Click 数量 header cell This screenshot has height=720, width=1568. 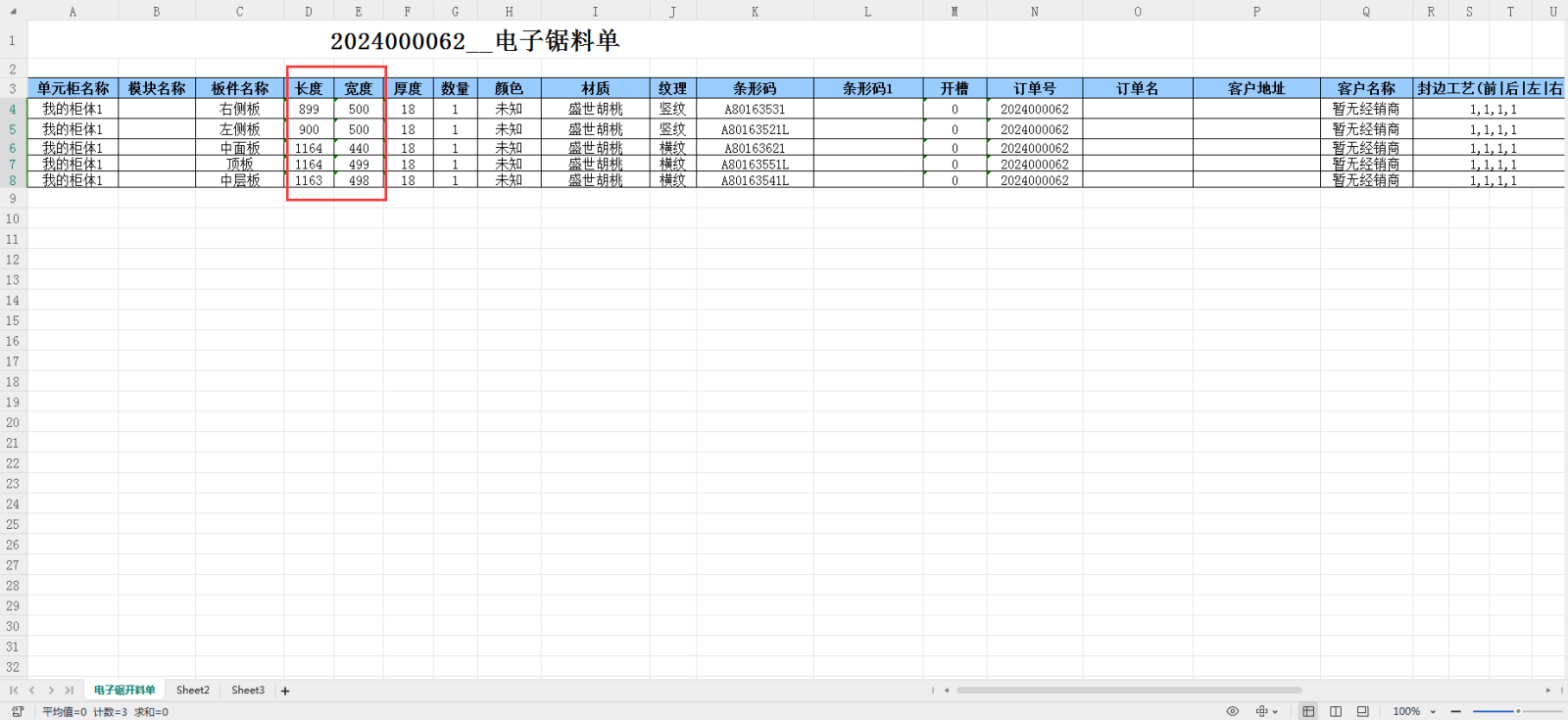tap(455, 88)
